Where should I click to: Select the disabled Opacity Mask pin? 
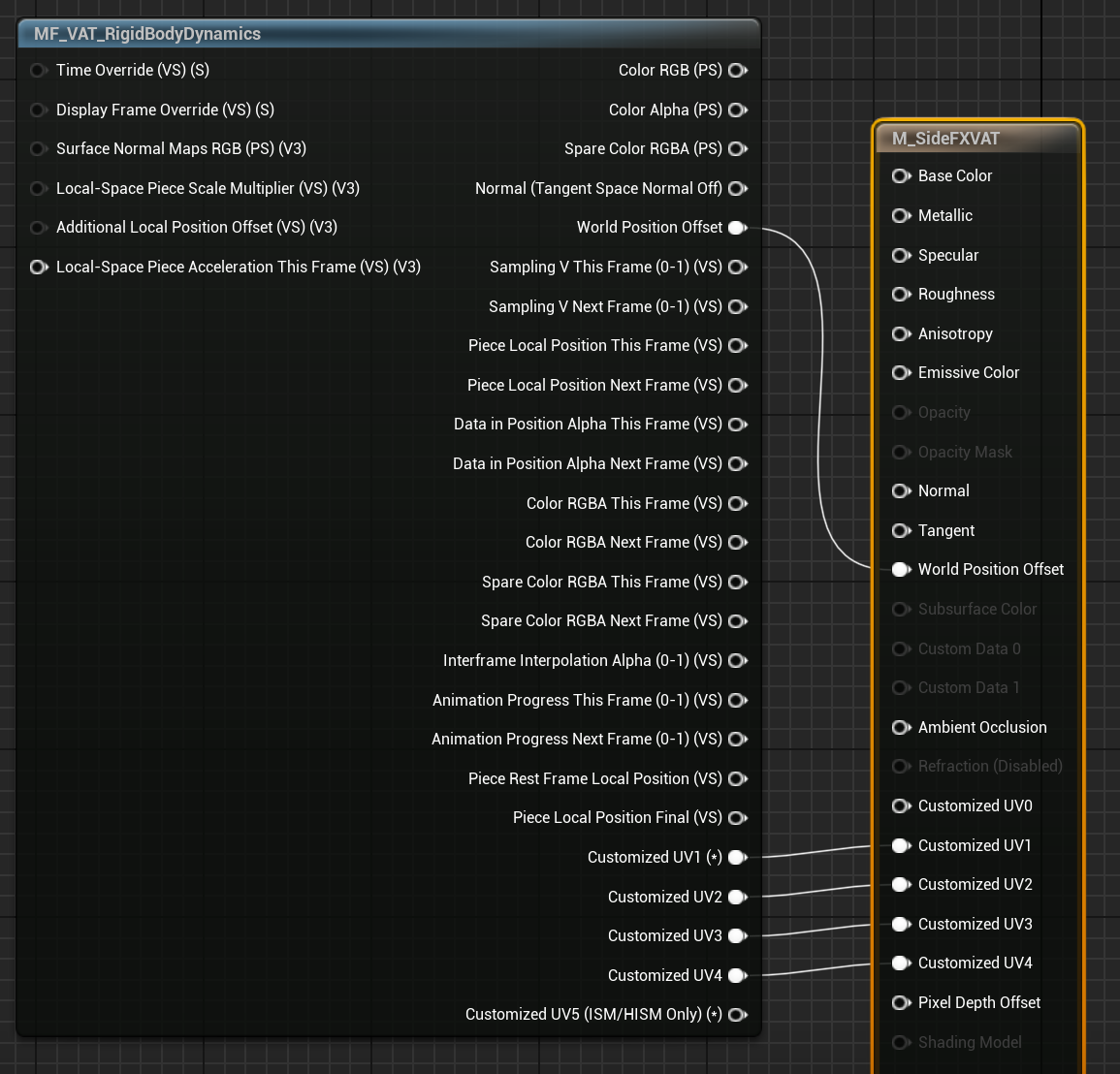coord(902,452)
